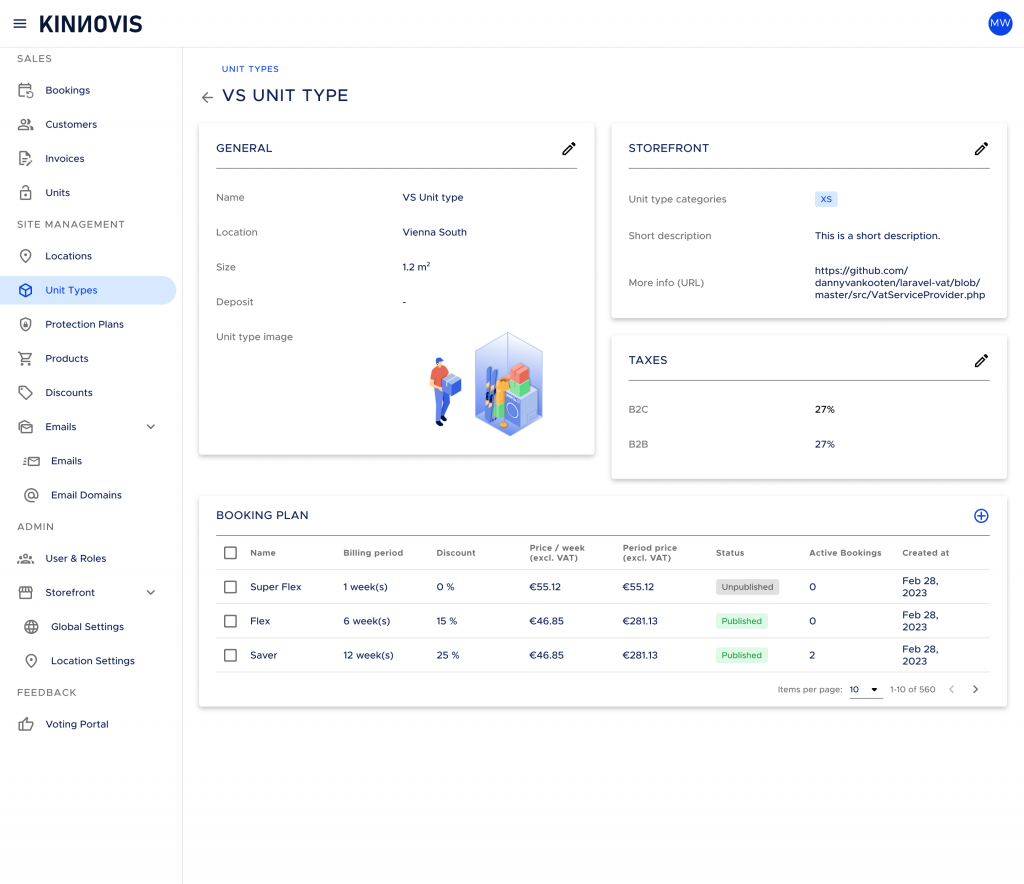Click the unit type storage image

coord(485,385)
